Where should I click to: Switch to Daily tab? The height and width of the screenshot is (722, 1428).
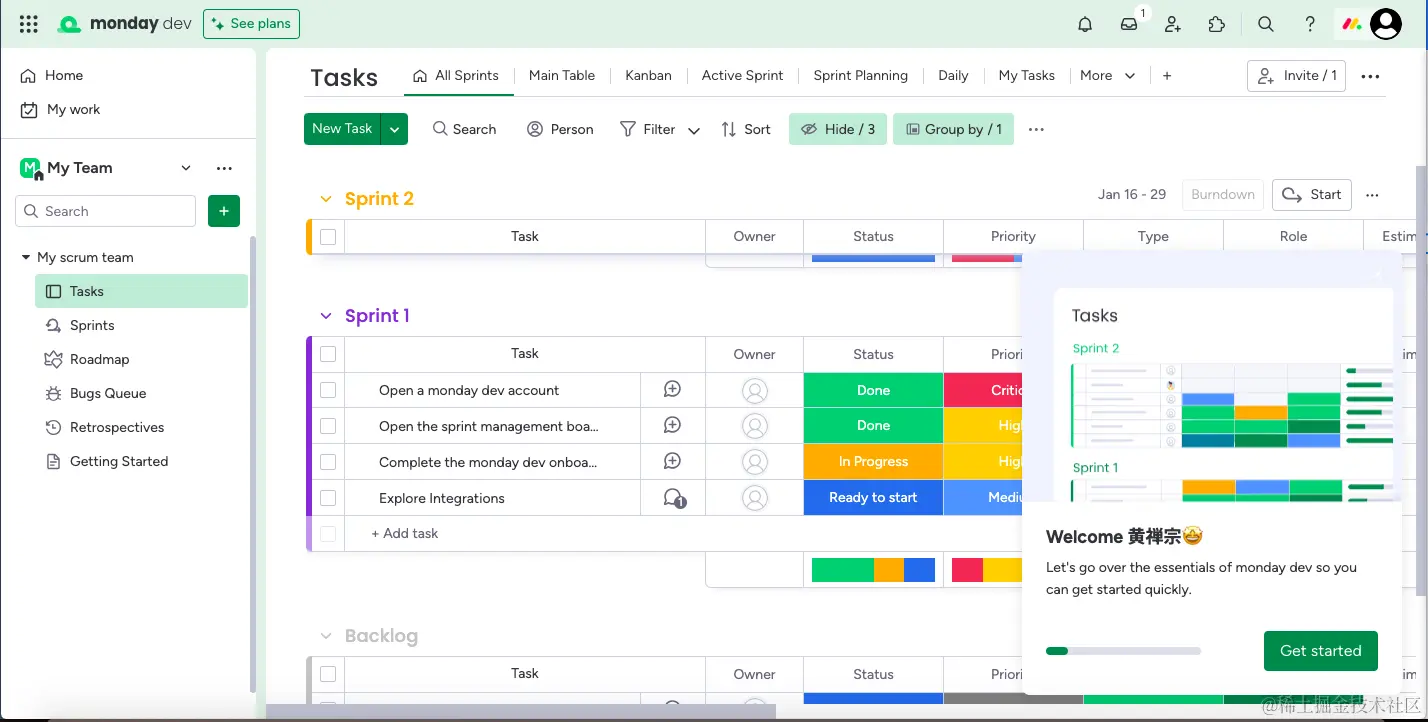coord(953,75)
